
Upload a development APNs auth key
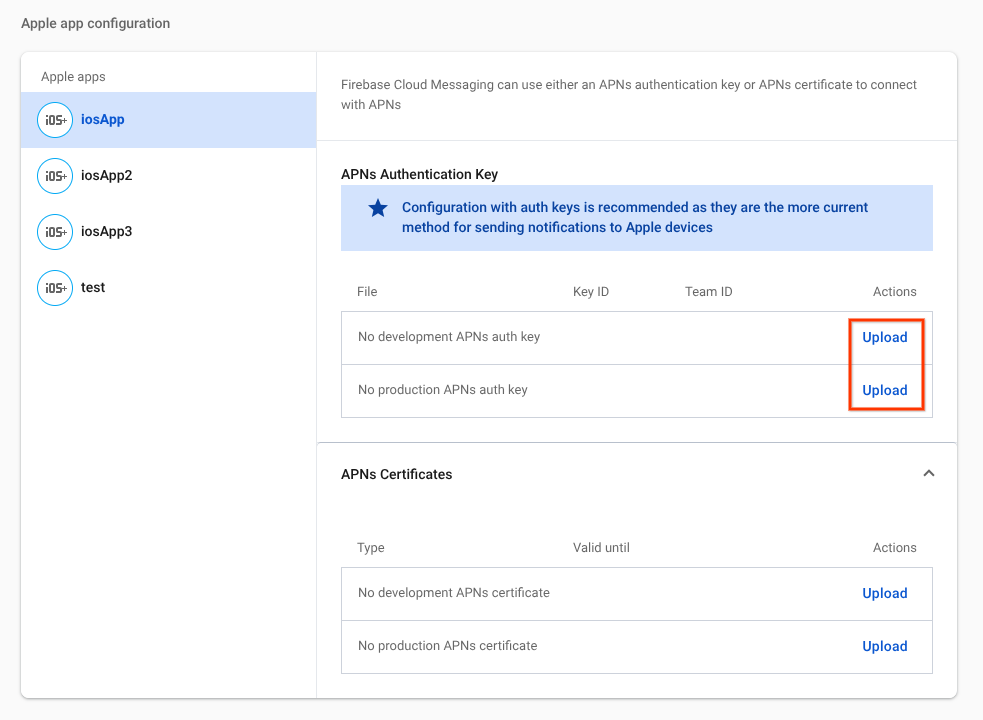884,338
